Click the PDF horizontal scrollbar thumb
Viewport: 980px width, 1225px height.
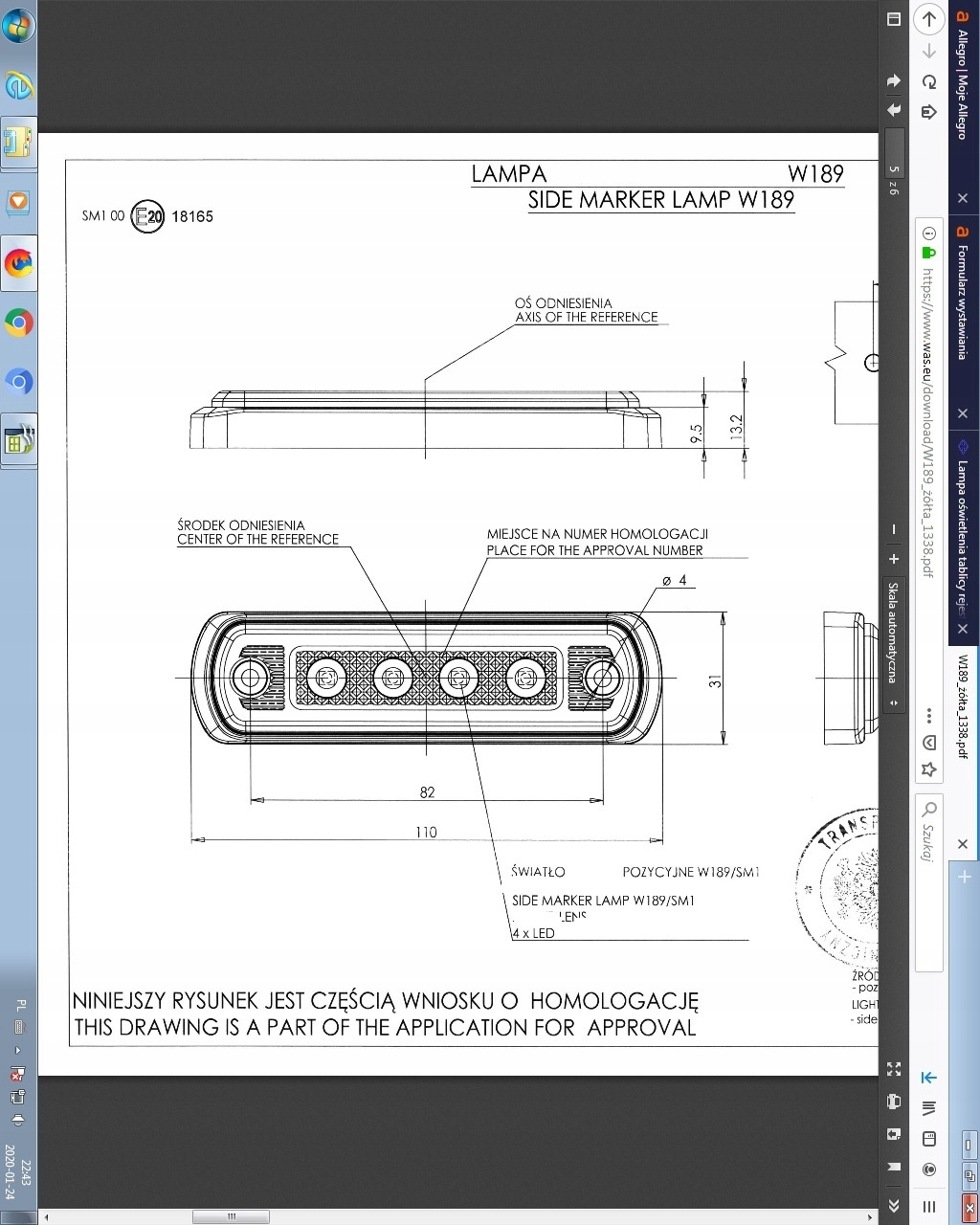point(231,1217)
